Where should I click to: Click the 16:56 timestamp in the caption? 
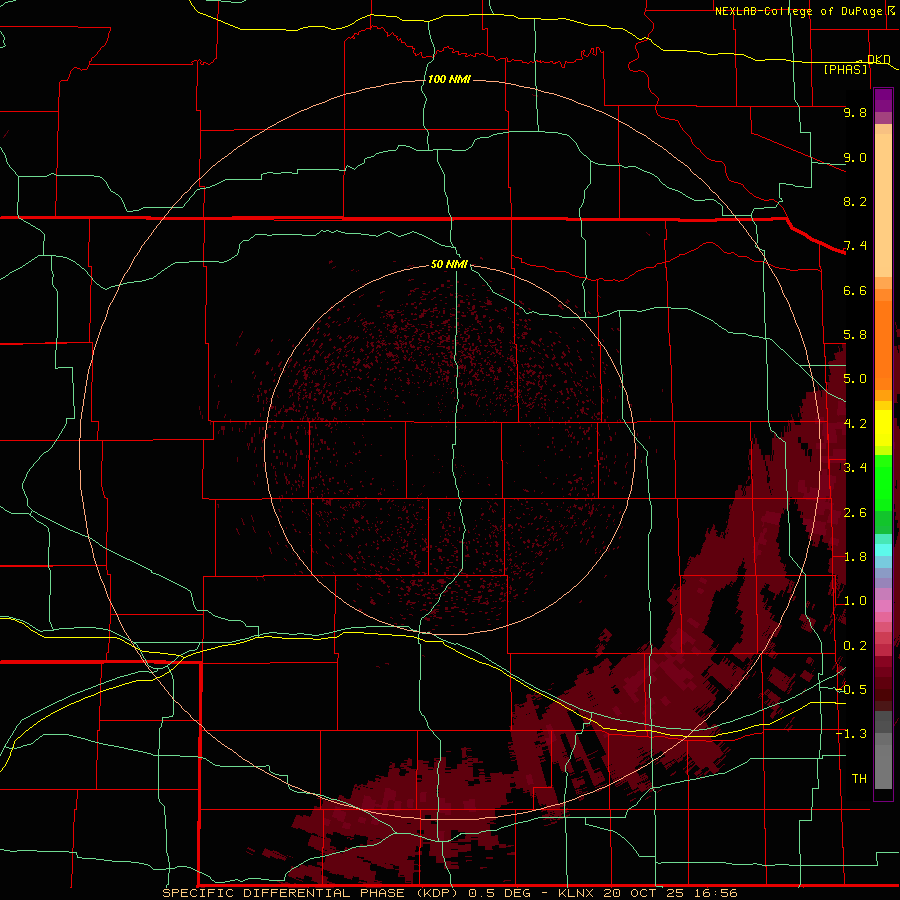pyautogui.click(x=715, y=893)
